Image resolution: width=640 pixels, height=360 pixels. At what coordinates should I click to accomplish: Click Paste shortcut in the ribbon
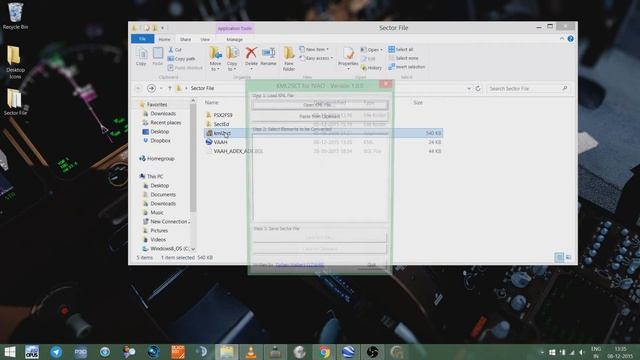185,68
